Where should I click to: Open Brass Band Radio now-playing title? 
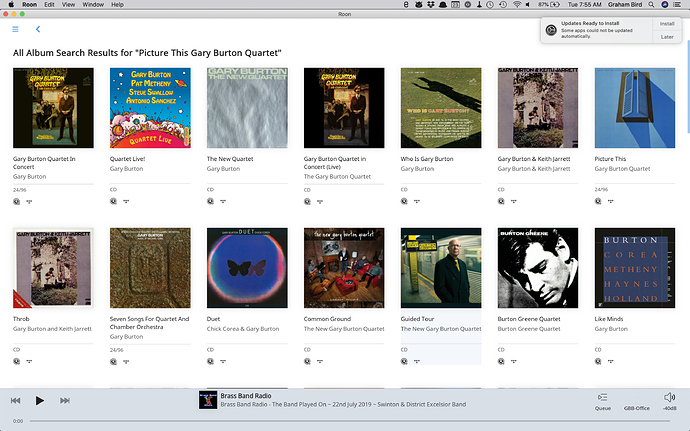[x=246, y=395]
